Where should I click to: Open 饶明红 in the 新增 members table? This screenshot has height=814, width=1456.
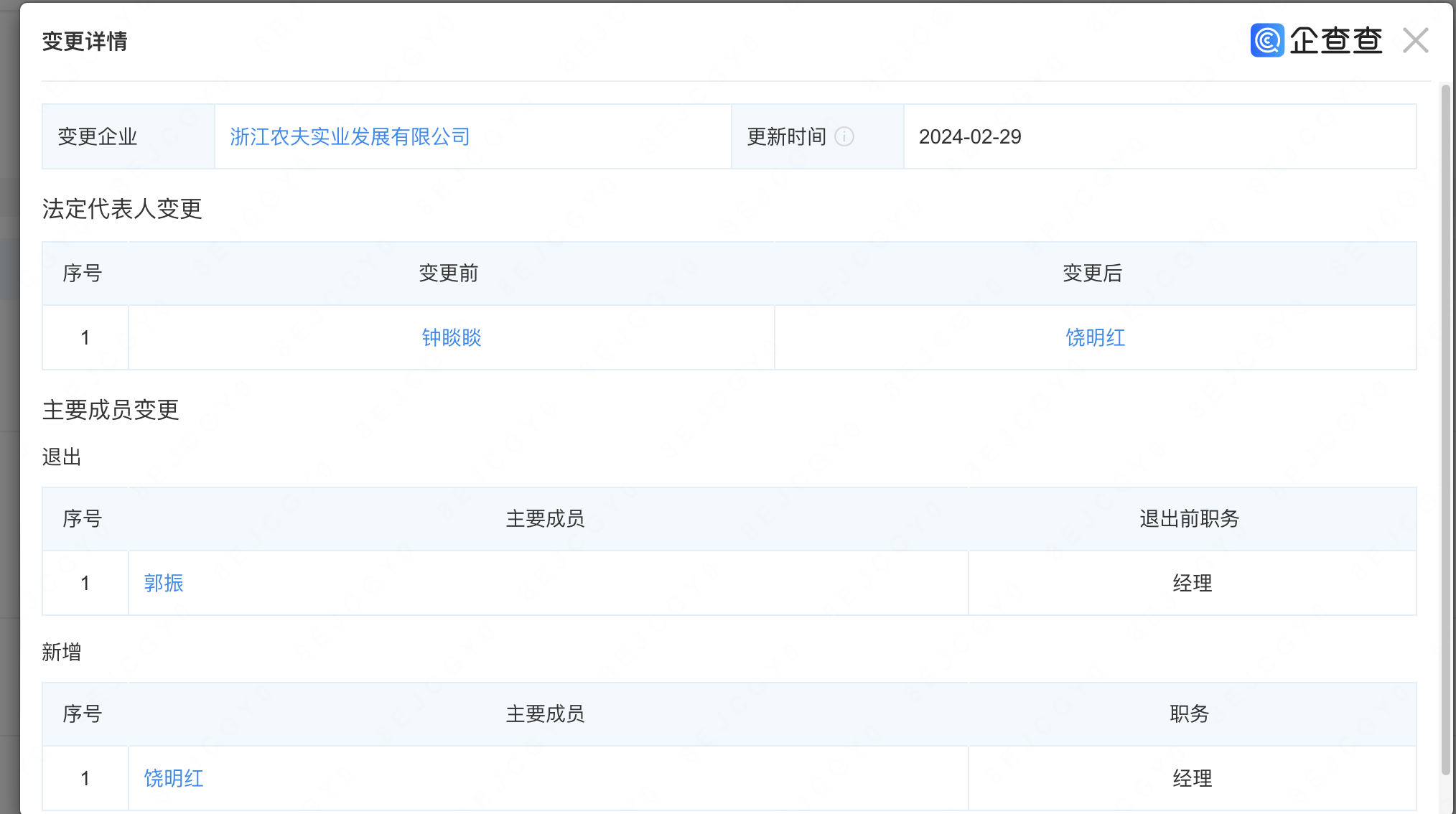(x=174, y=778)
